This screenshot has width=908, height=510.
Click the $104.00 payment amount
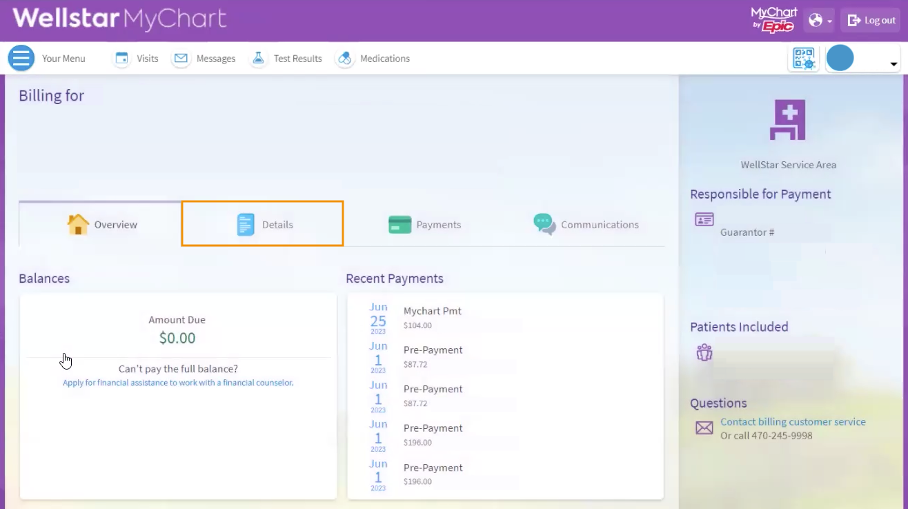pos(418,325)
